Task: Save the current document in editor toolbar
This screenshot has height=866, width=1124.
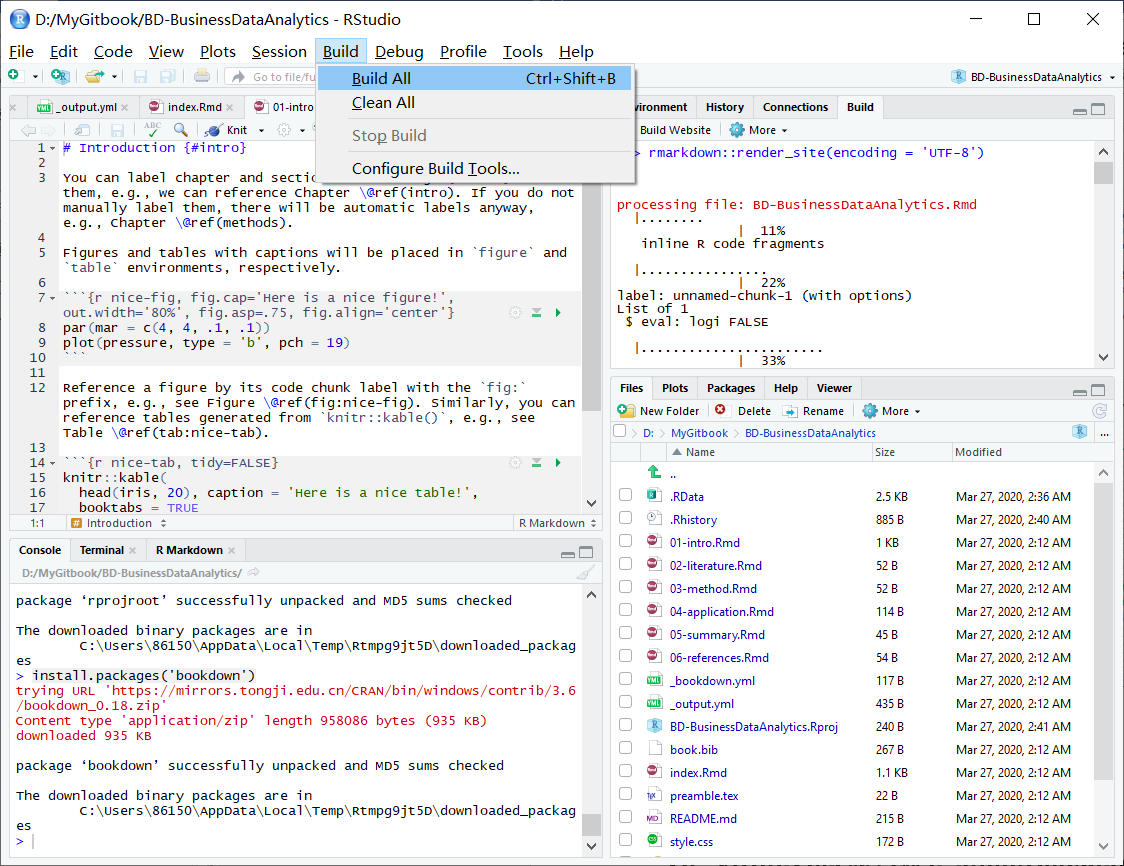Action: (118, 130)
